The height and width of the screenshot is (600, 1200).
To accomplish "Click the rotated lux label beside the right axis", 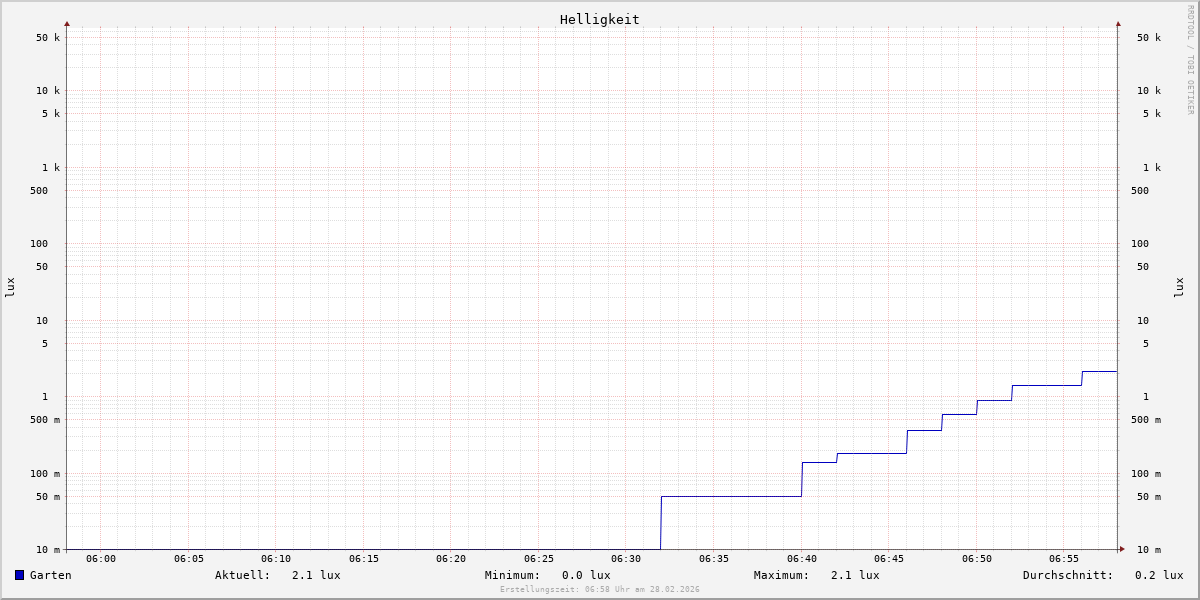I will click(x=1179, y=288).
